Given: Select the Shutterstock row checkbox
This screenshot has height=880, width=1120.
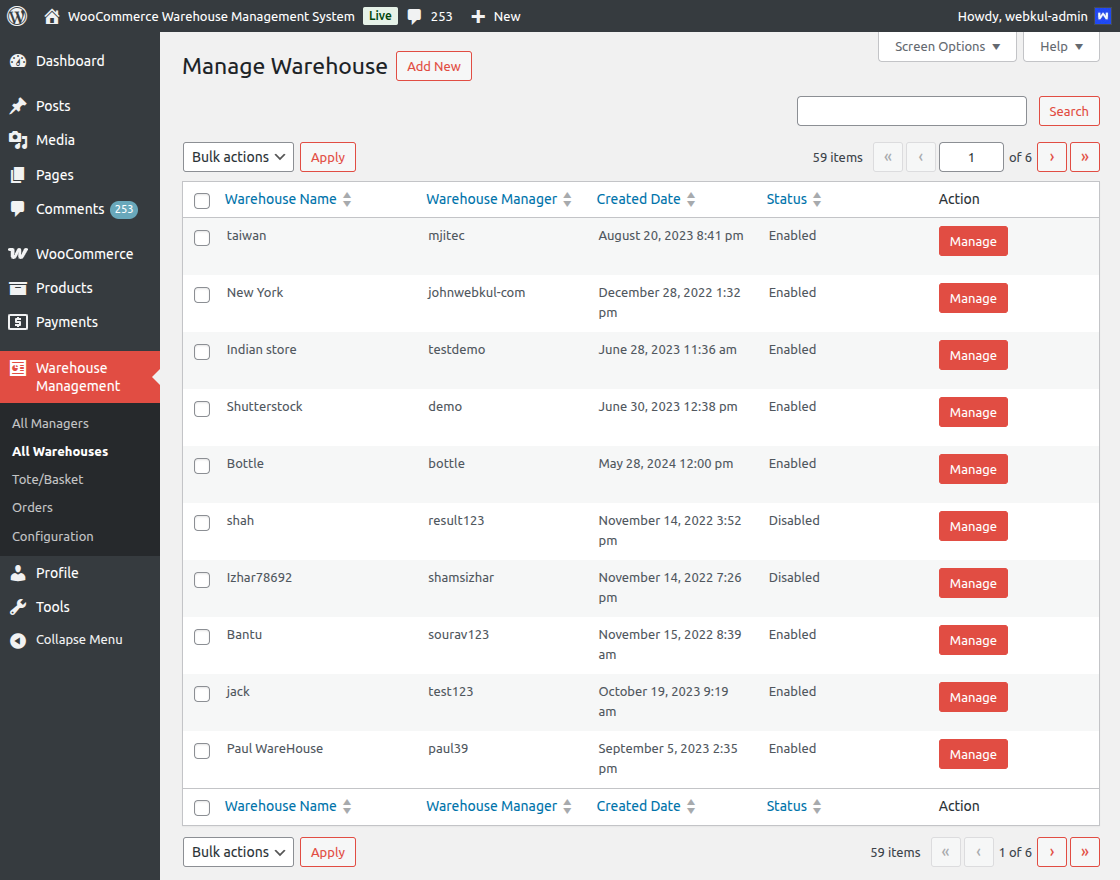Looking at the screenshot, I should coord(202,409).
